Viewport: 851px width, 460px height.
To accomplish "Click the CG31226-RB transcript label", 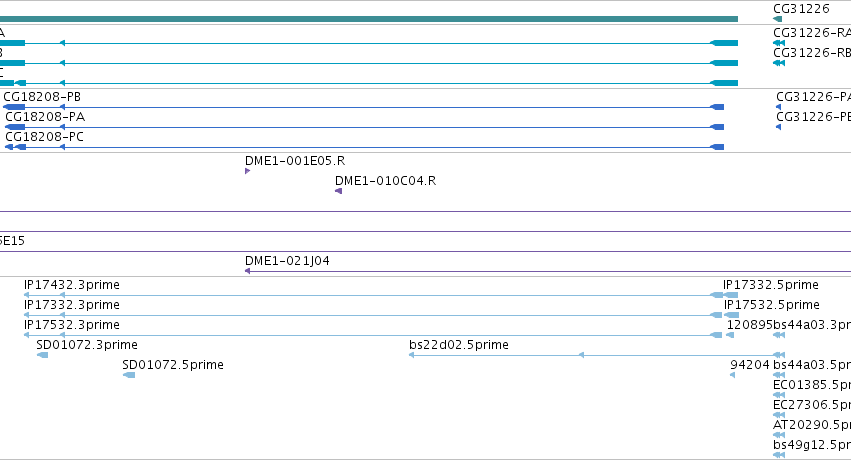I will (812, 53).
